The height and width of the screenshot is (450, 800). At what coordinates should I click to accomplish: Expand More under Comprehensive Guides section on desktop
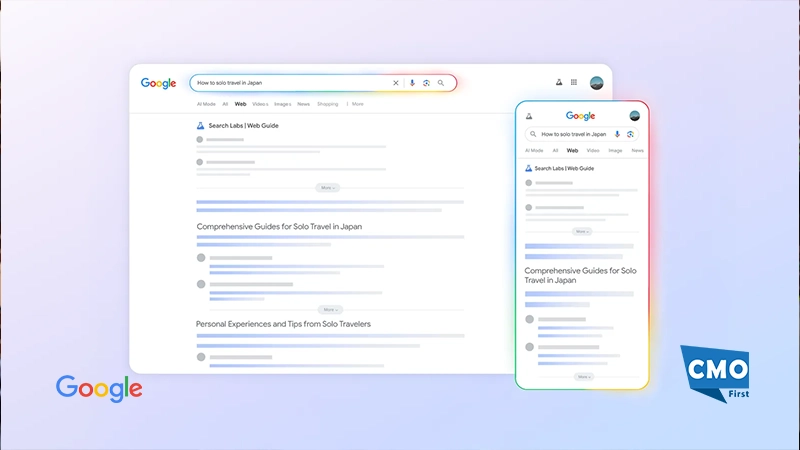pos(330,310)
